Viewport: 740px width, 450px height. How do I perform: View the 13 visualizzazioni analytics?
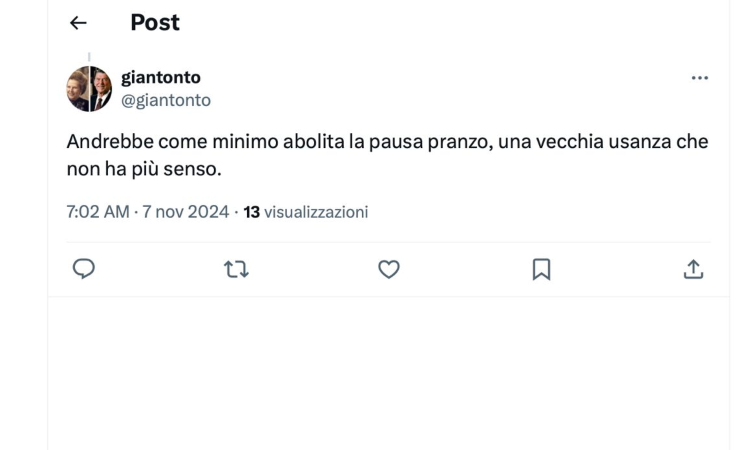click(305, 212)
